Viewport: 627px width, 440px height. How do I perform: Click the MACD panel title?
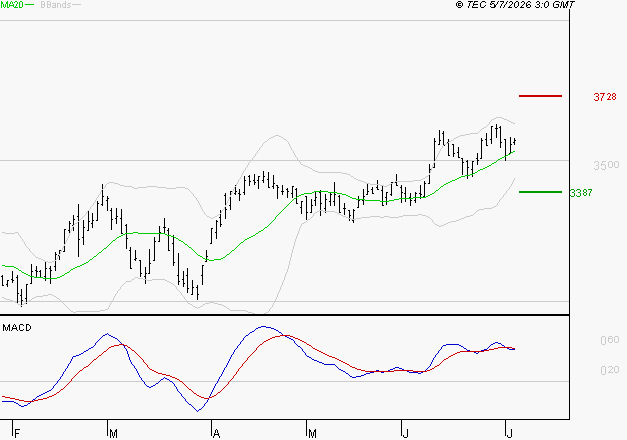(17, 328)
